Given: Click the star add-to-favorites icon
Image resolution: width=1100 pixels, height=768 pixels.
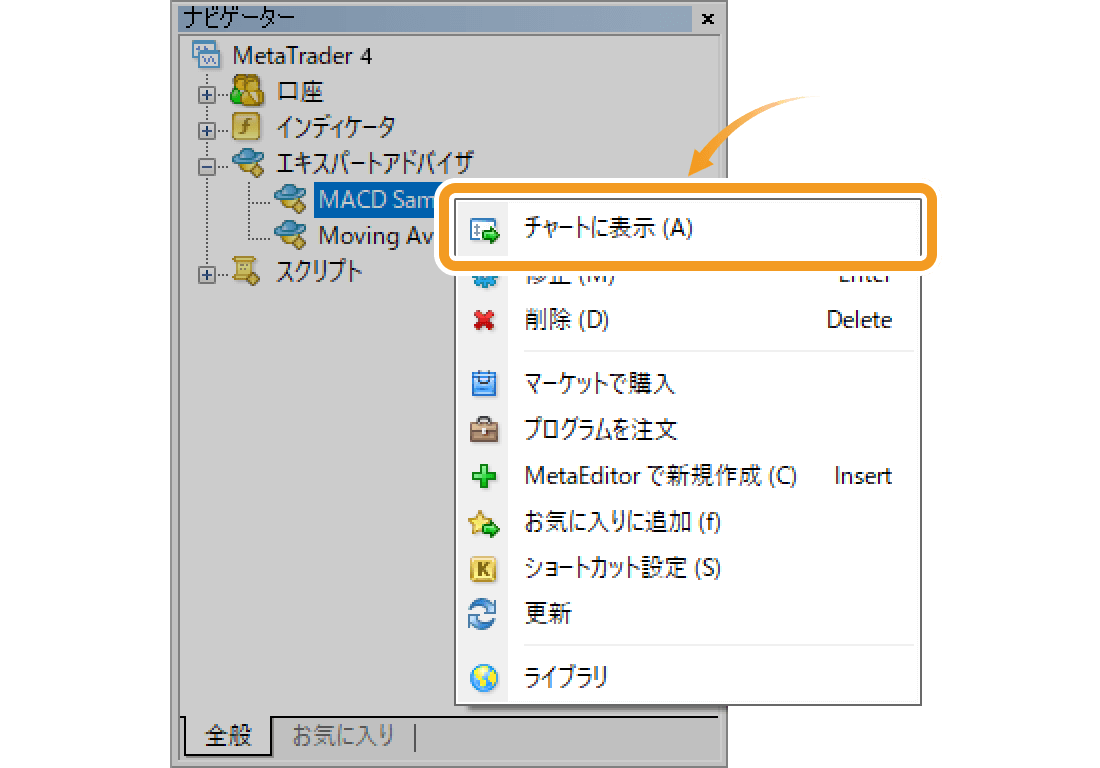Looking at the screenshot, I should pyautogui.click(x=483, y=523).
